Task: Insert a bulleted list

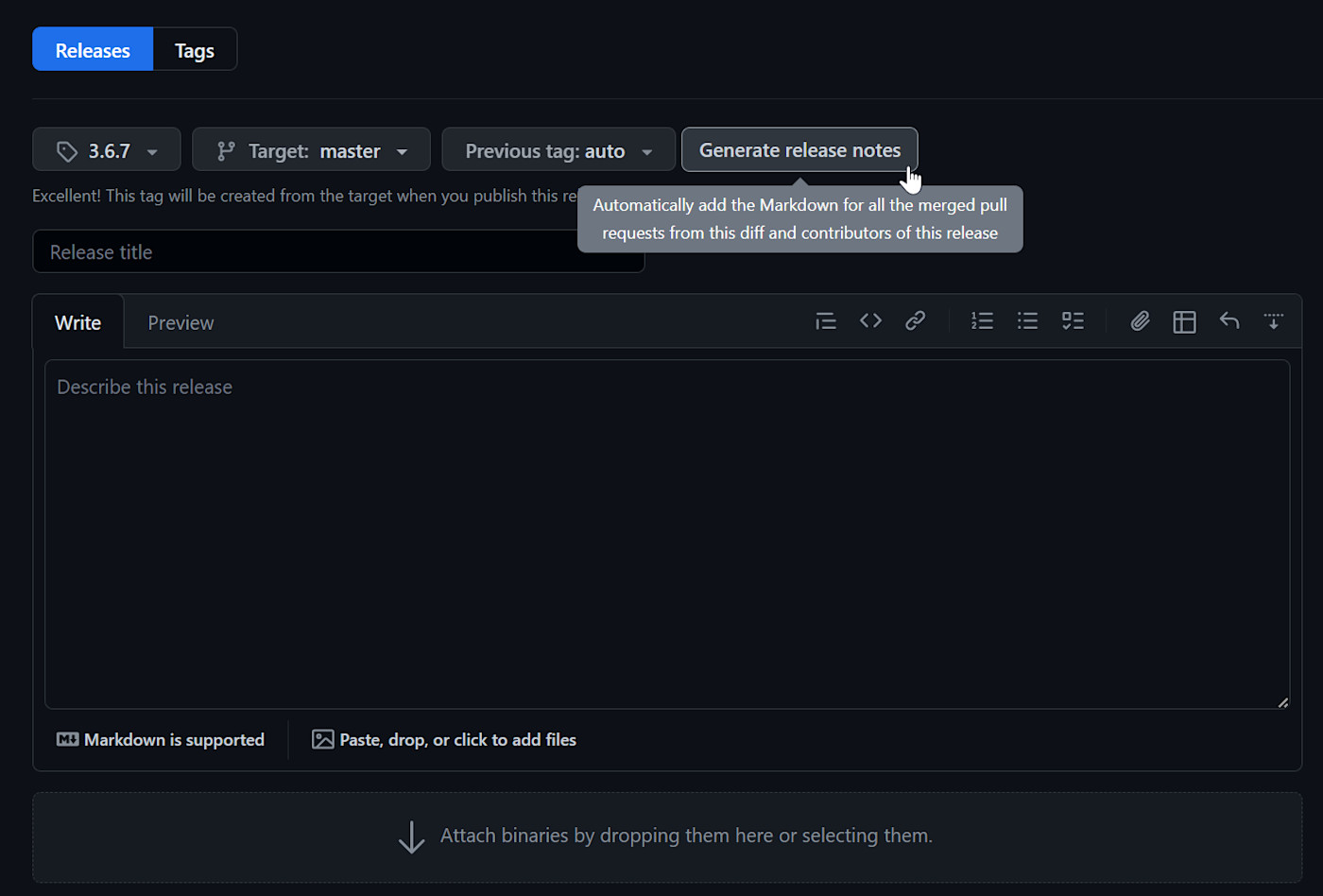Action: pos(1027,321)
